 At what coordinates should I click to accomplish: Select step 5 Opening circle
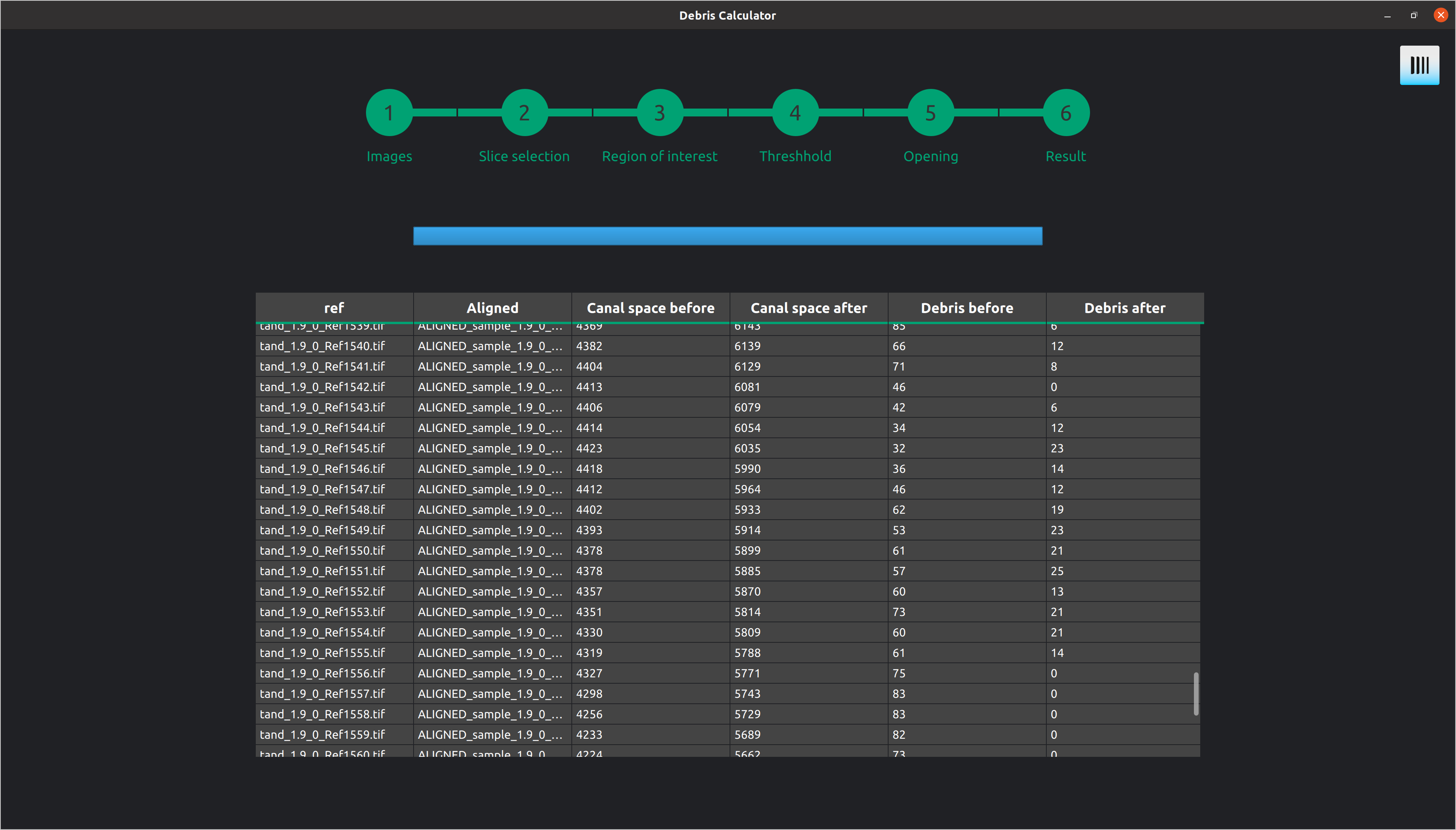pyautogui.click(x=930, y=113)
